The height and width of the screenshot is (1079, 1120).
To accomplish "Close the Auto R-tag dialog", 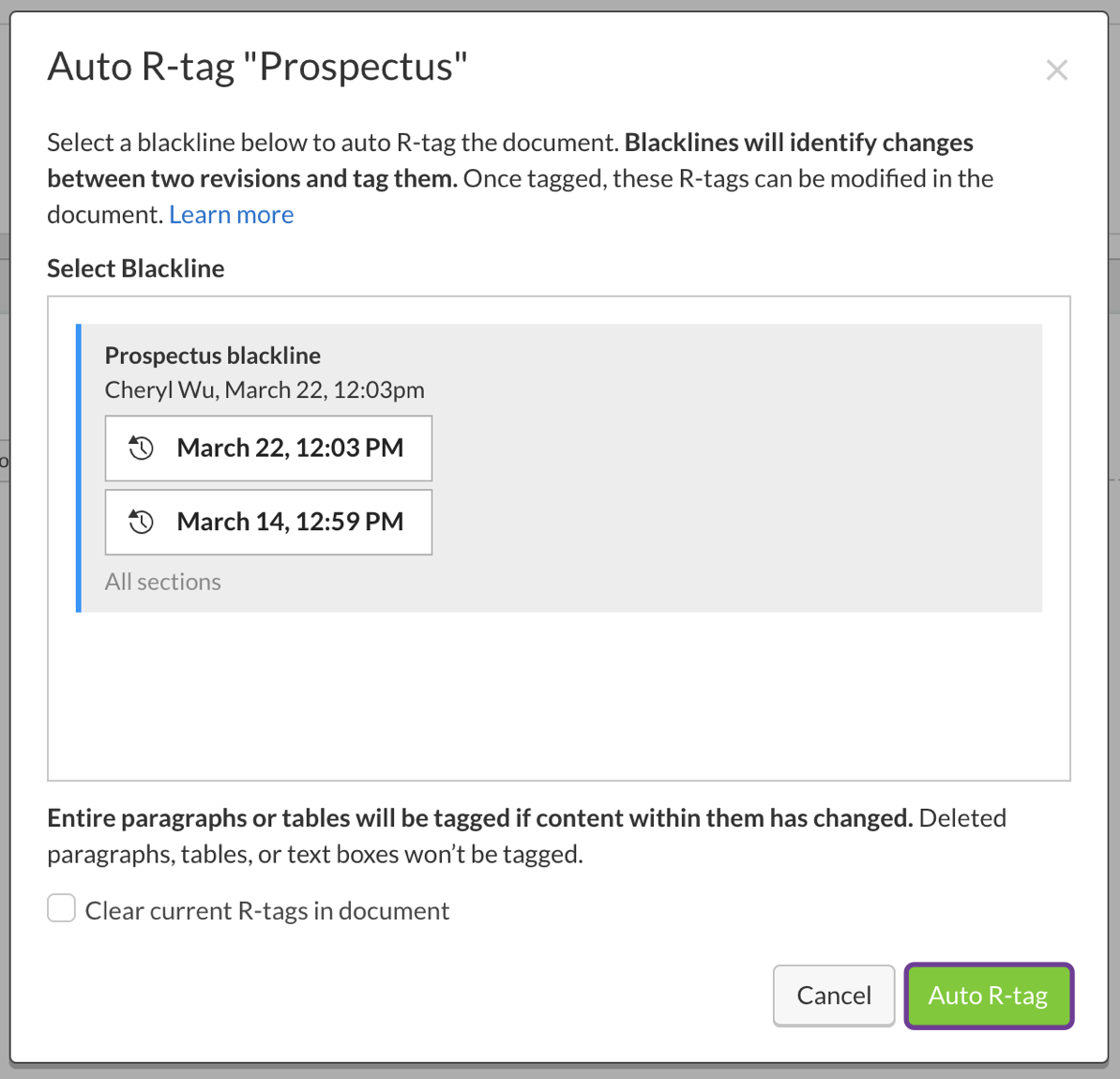I will tap(1056, 70).
